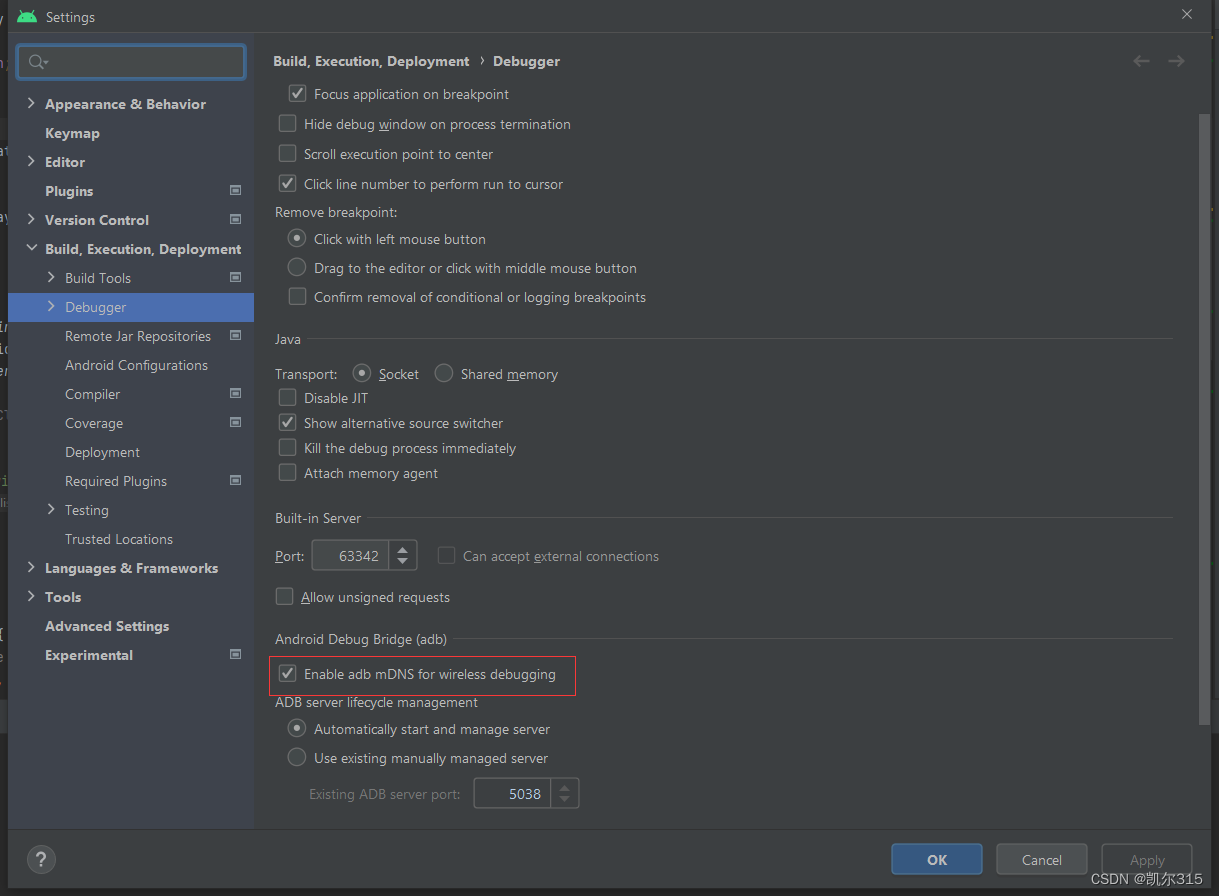Expand the Tools section
This screenshot has height=896, width=1219.
pos(31,596)
